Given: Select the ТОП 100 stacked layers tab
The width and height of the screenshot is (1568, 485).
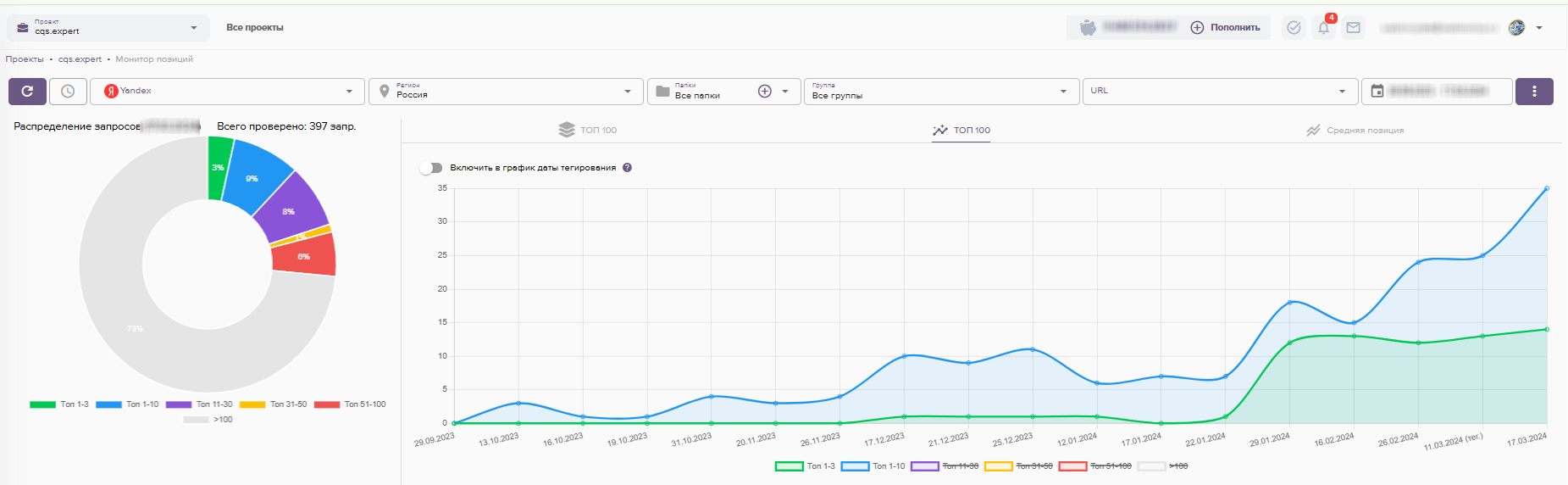Looking at the screenshot, I should pyautogui.click(x=588, y=131).
